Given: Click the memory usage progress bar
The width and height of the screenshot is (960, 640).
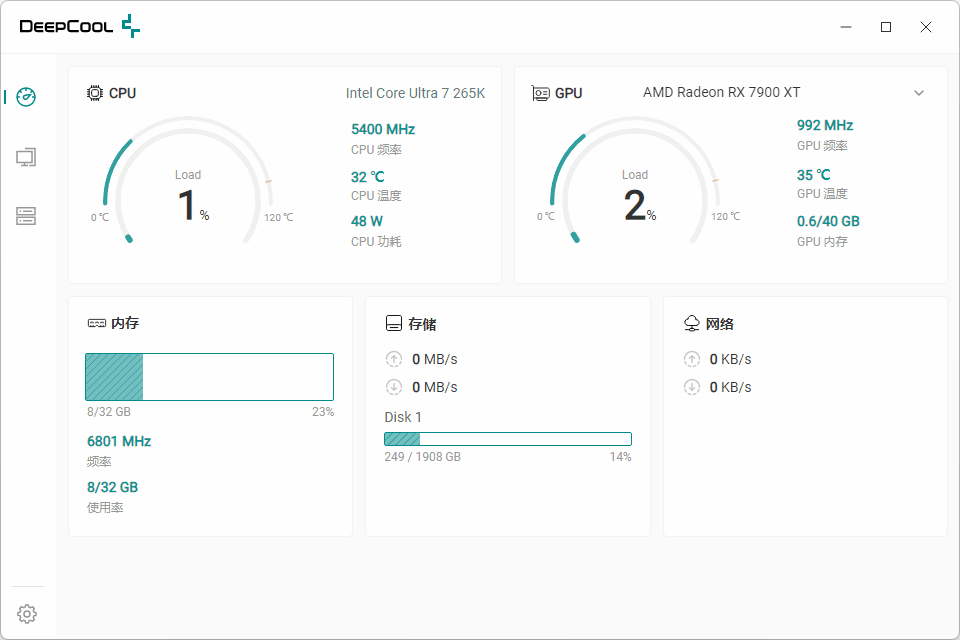Looking at the screenshot, I should pyautogui.click(x=209, y=377).
